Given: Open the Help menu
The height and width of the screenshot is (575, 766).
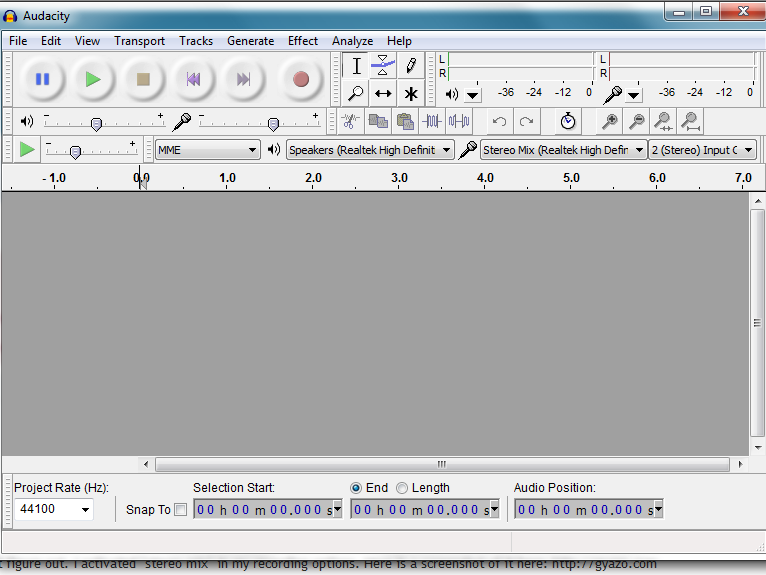Looking at the screenshot, I should pos(399,41).
